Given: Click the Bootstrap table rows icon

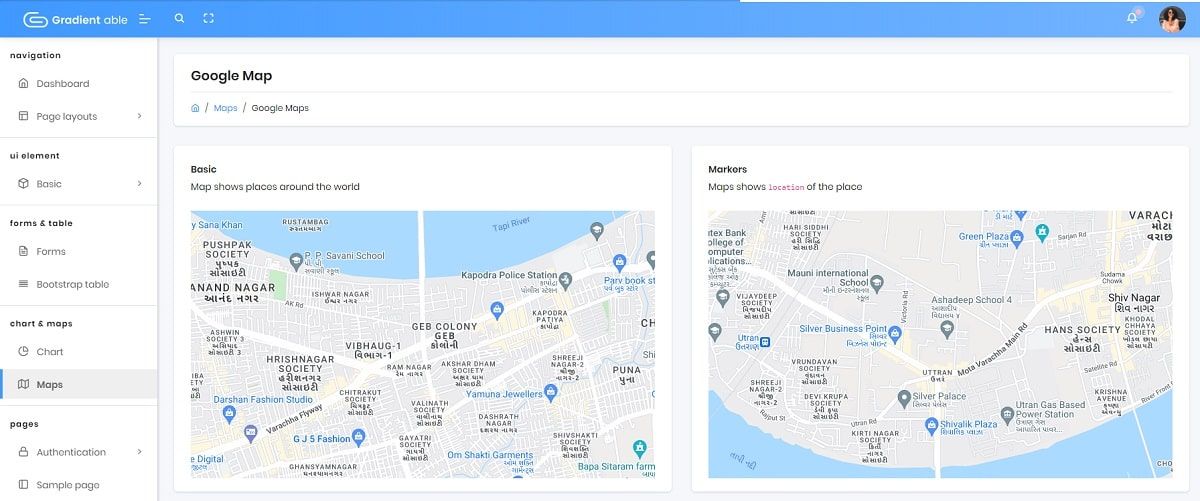Looking at the screenshot, I should (x=24, y=284).
